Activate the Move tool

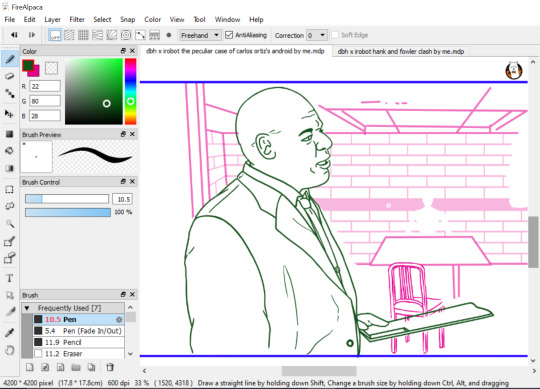click(x=10, y=114)
